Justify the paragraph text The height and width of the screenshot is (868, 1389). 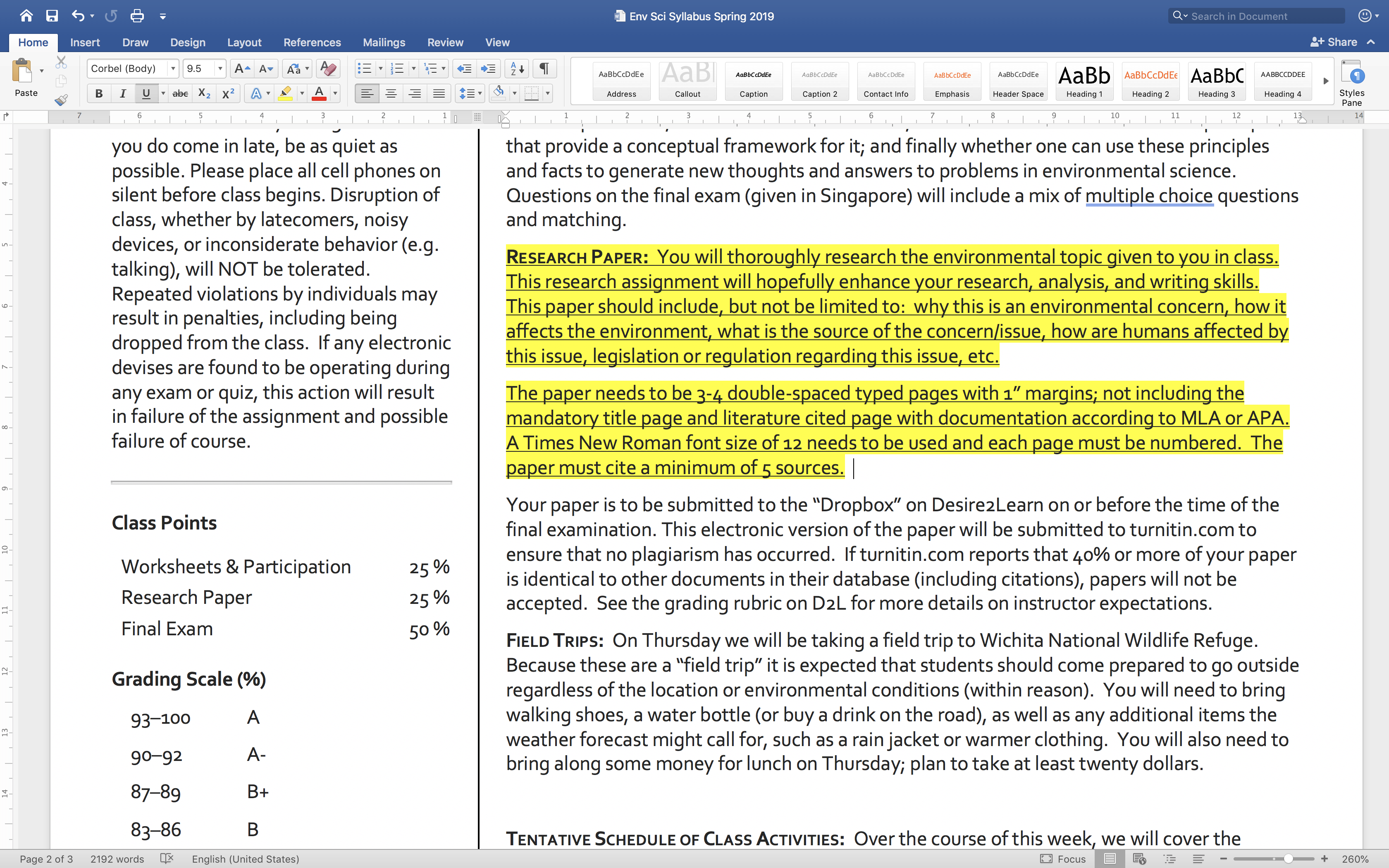click(x=439, y=93)
